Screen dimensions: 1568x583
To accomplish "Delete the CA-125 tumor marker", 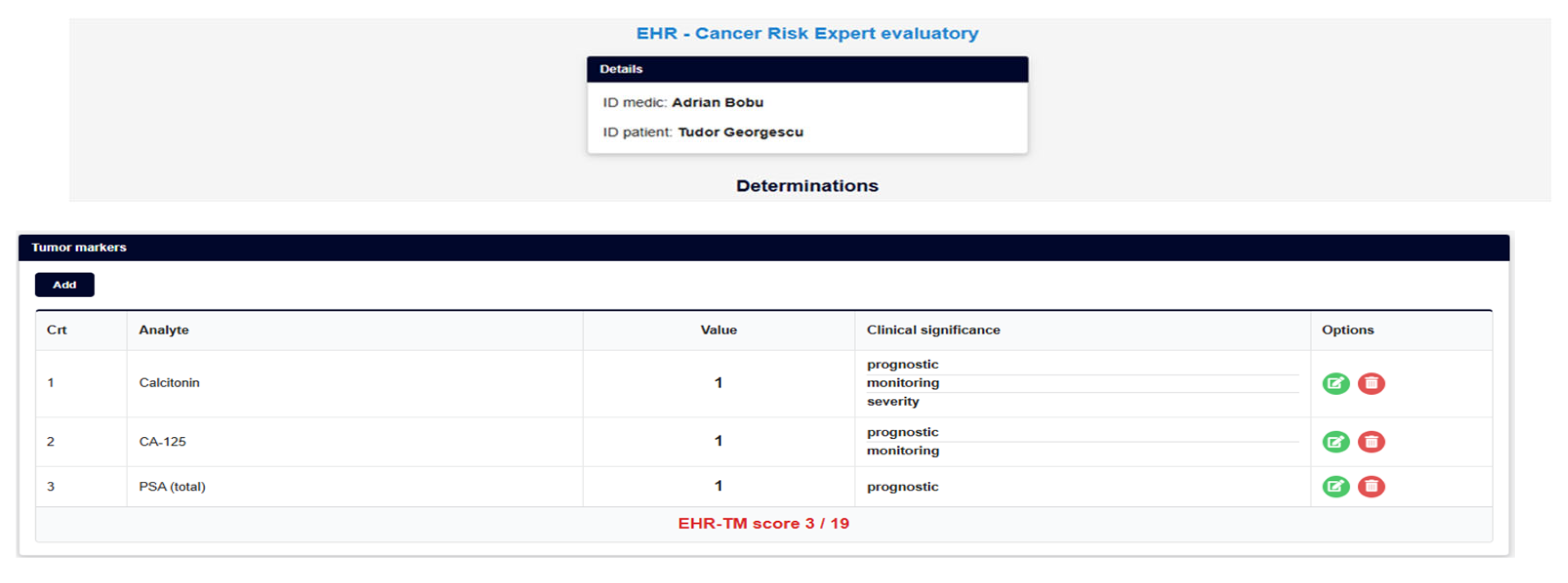I will coord(1371,441).
